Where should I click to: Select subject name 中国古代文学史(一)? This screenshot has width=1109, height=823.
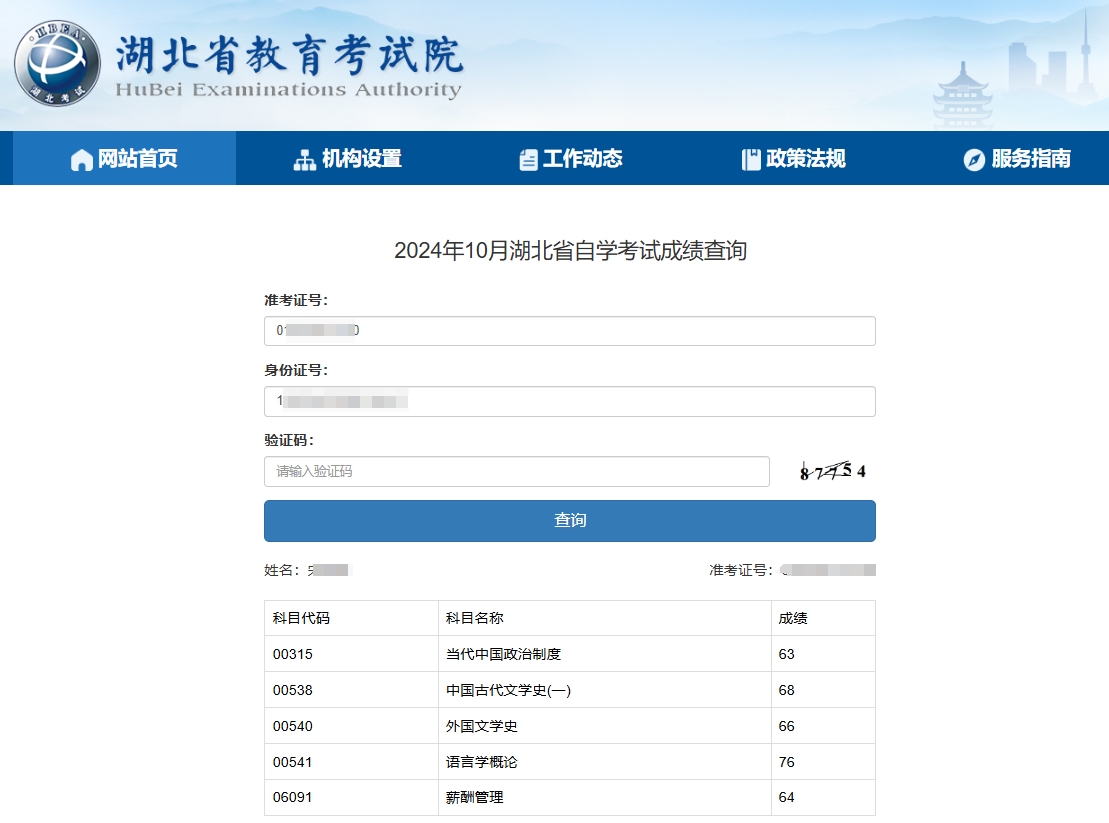509,690
